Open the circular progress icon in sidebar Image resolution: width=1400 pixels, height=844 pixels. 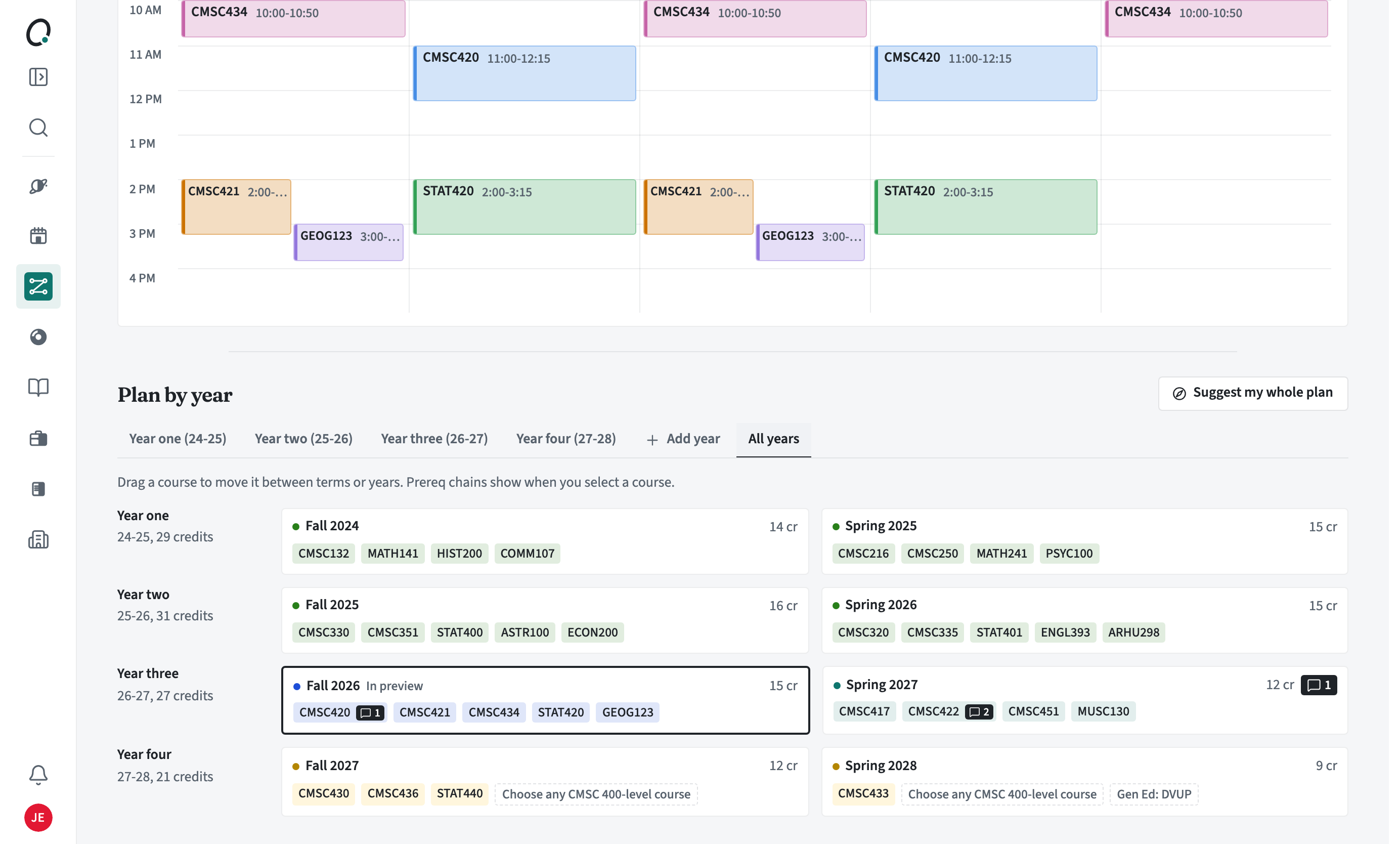38,337
